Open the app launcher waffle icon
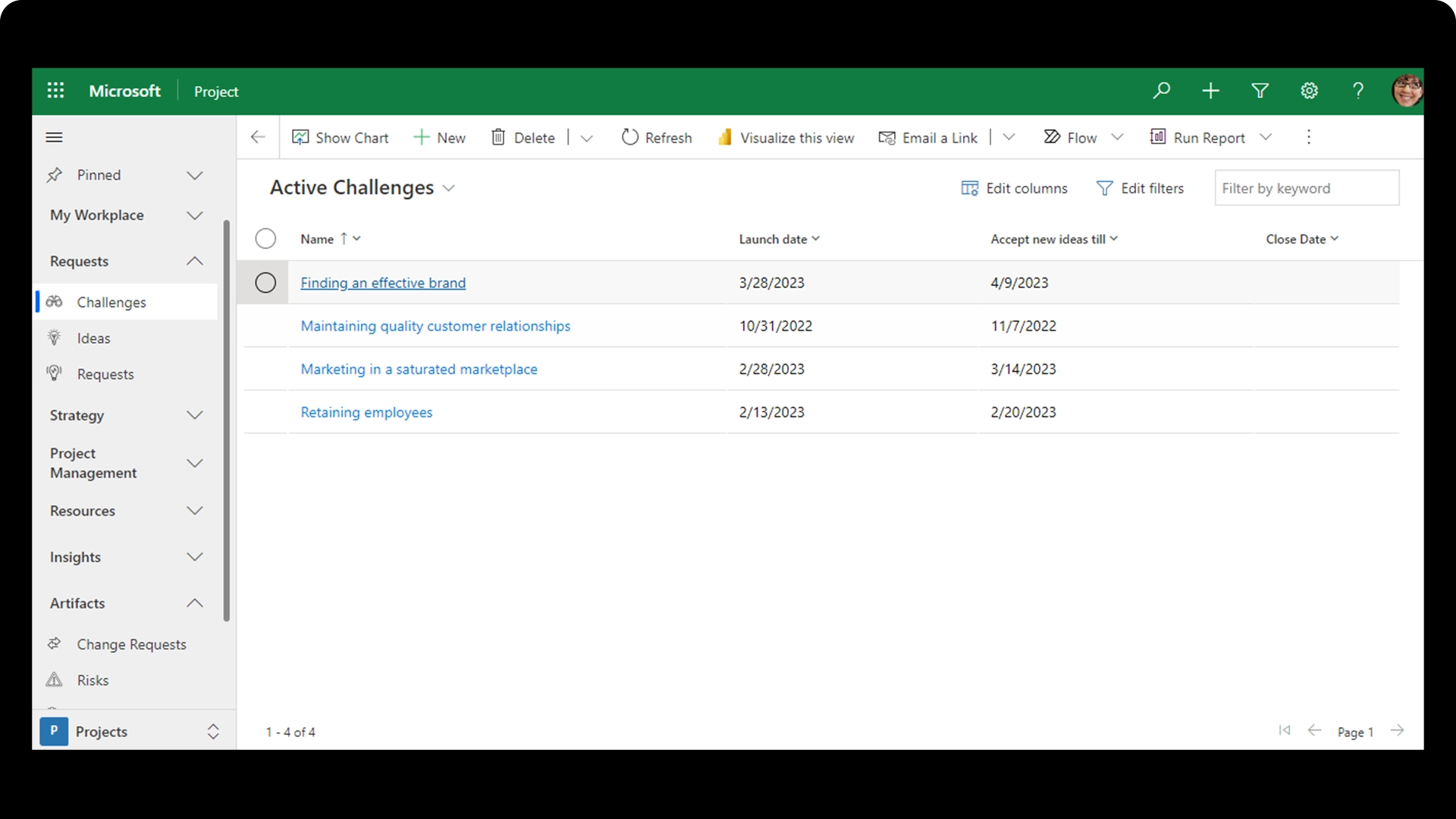The image size is (1456, 819). (x=55, y=91)
